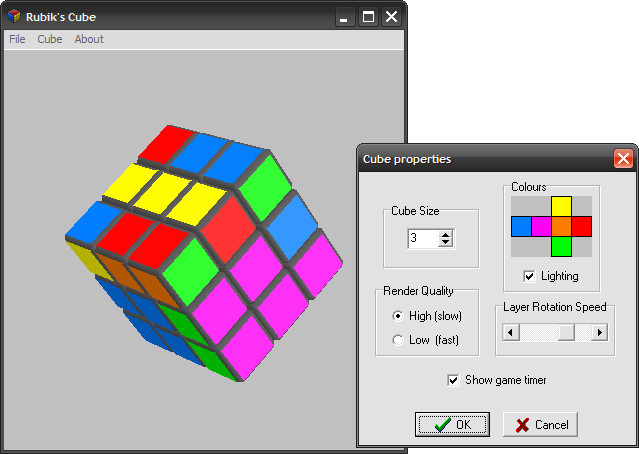
Task: Maximize the Rubik's Cube window
Action: click(368, 17)
